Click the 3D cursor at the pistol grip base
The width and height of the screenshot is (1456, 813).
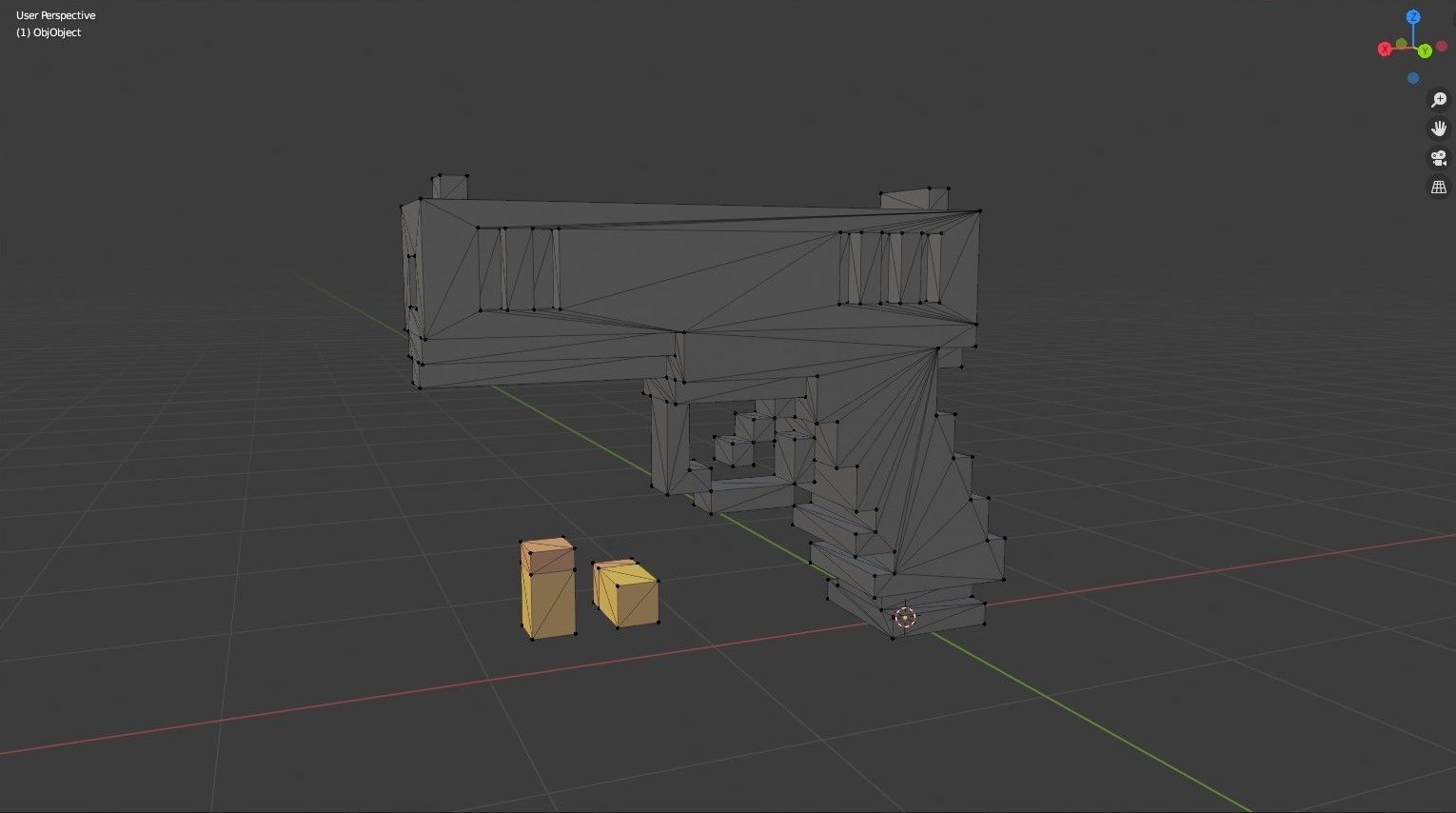(905, 618)
